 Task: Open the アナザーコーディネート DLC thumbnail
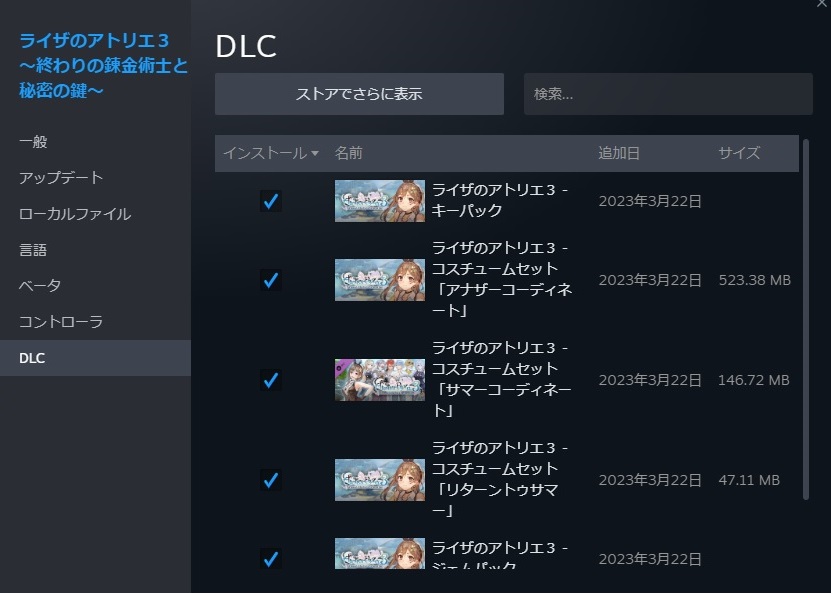[379, 280]
